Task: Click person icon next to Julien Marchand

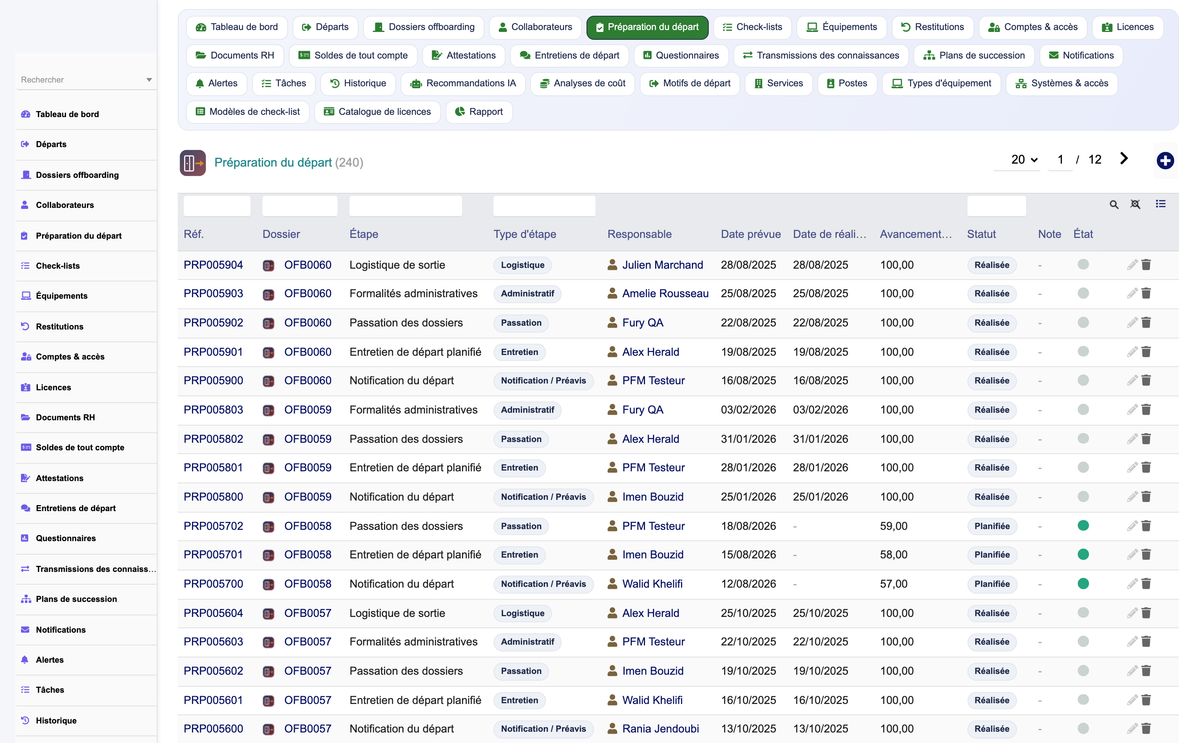Action: (x=612, y=265)
